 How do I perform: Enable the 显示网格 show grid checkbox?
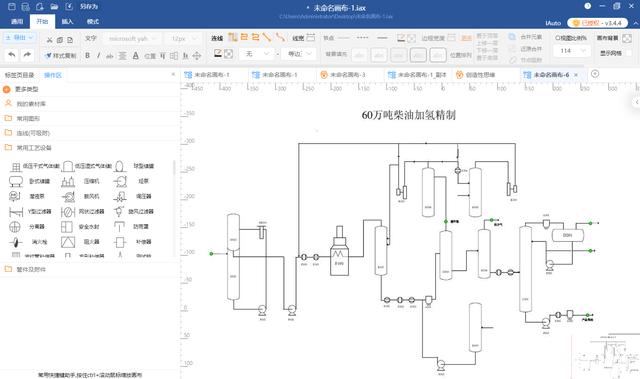[629, 53]
